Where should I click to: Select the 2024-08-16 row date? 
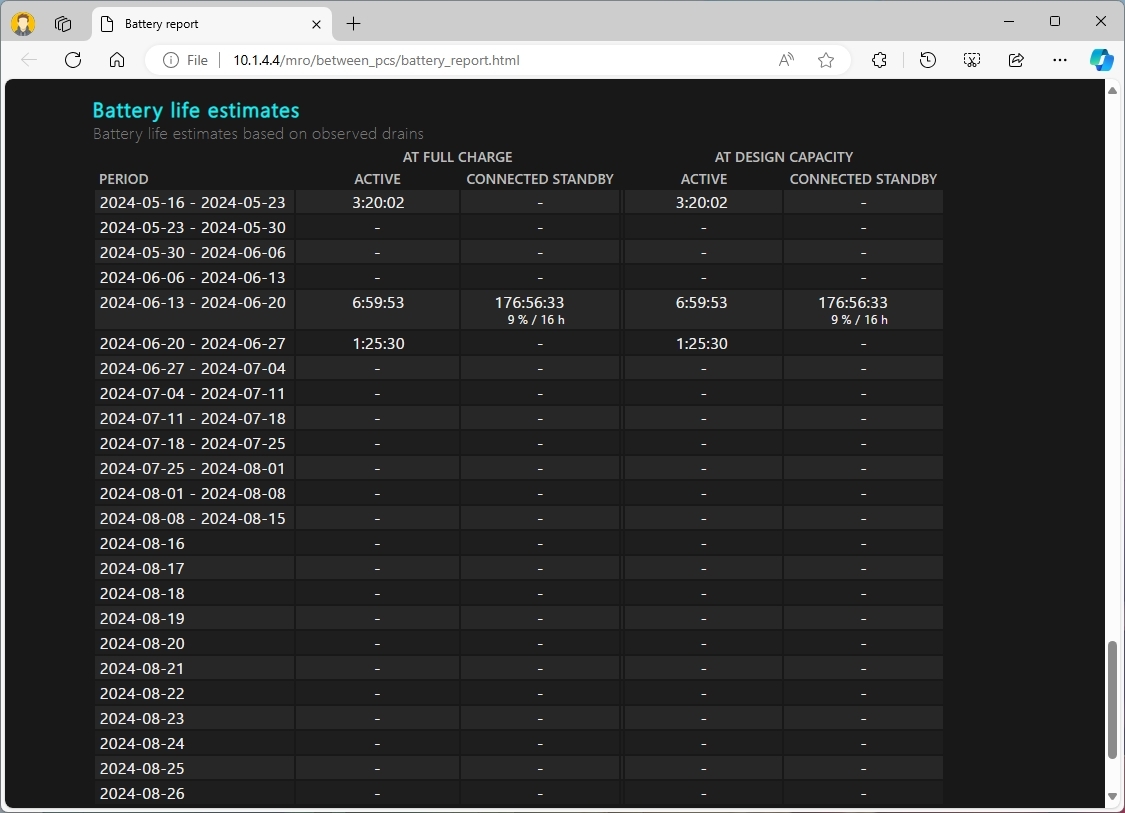point(142,543)
